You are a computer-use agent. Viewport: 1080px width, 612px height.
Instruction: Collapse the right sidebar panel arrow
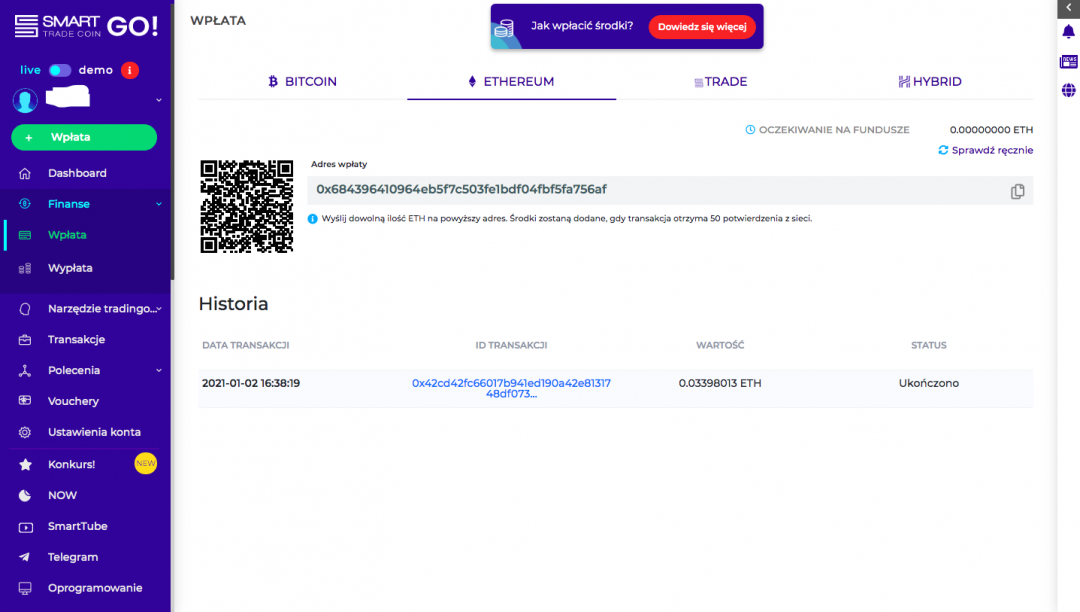point(1068,7)
